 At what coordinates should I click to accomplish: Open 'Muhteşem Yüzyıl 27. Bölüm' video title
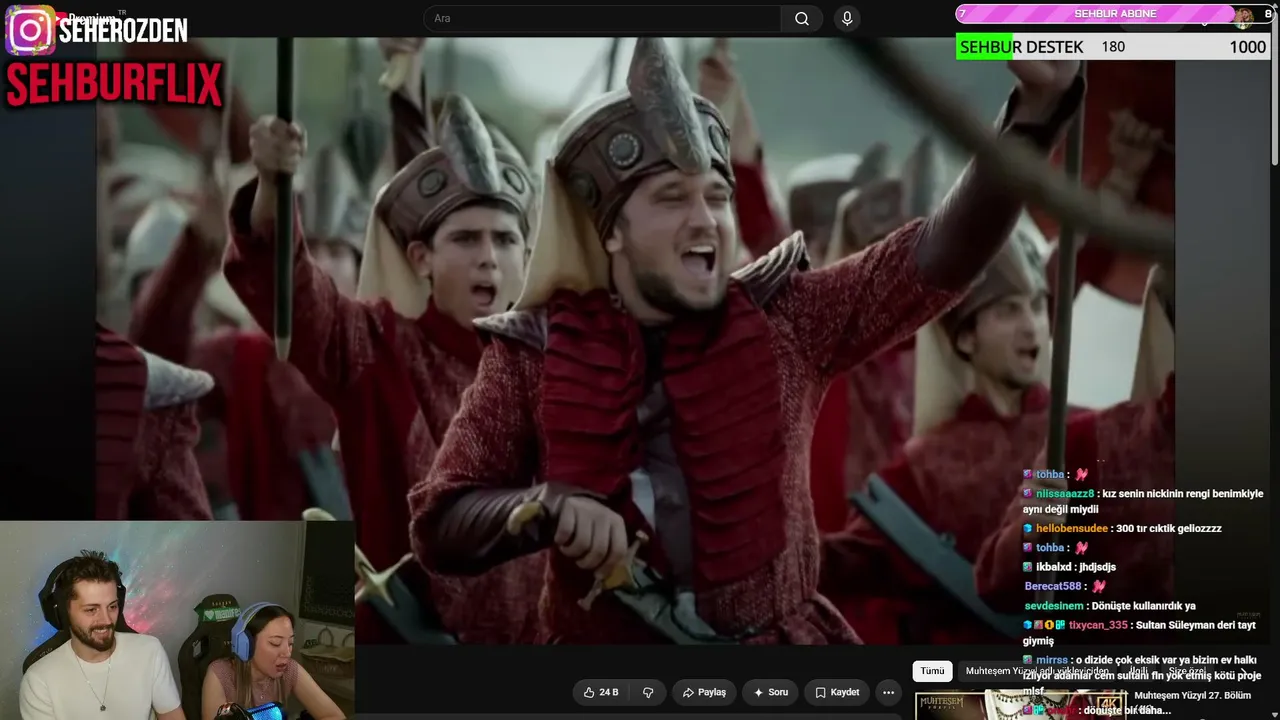point(1193,696)
